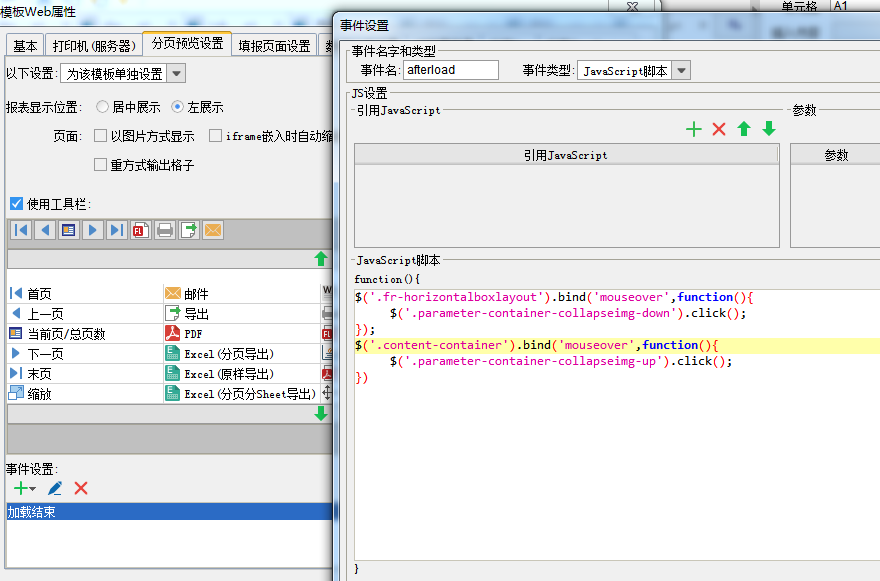This screenshot has width=880, height=581.
Task: Move referenced JavaScript up
Action: [x=744, y=129]
